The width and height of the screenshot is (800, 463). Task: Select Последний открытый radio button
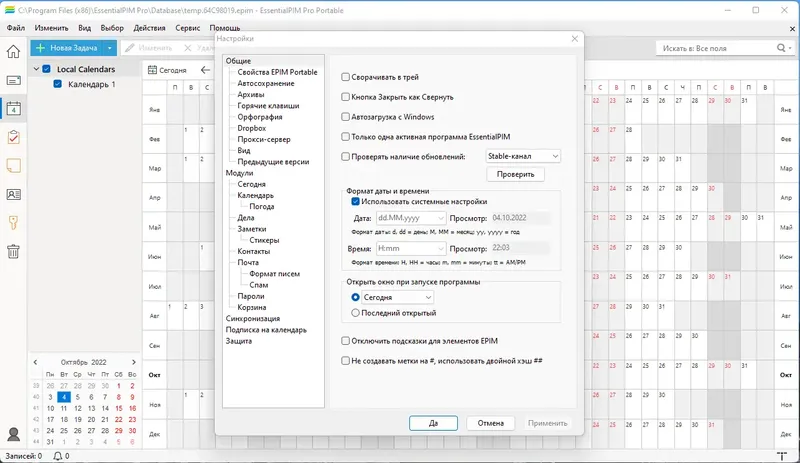pyautogui.click(x=356, y=313)
